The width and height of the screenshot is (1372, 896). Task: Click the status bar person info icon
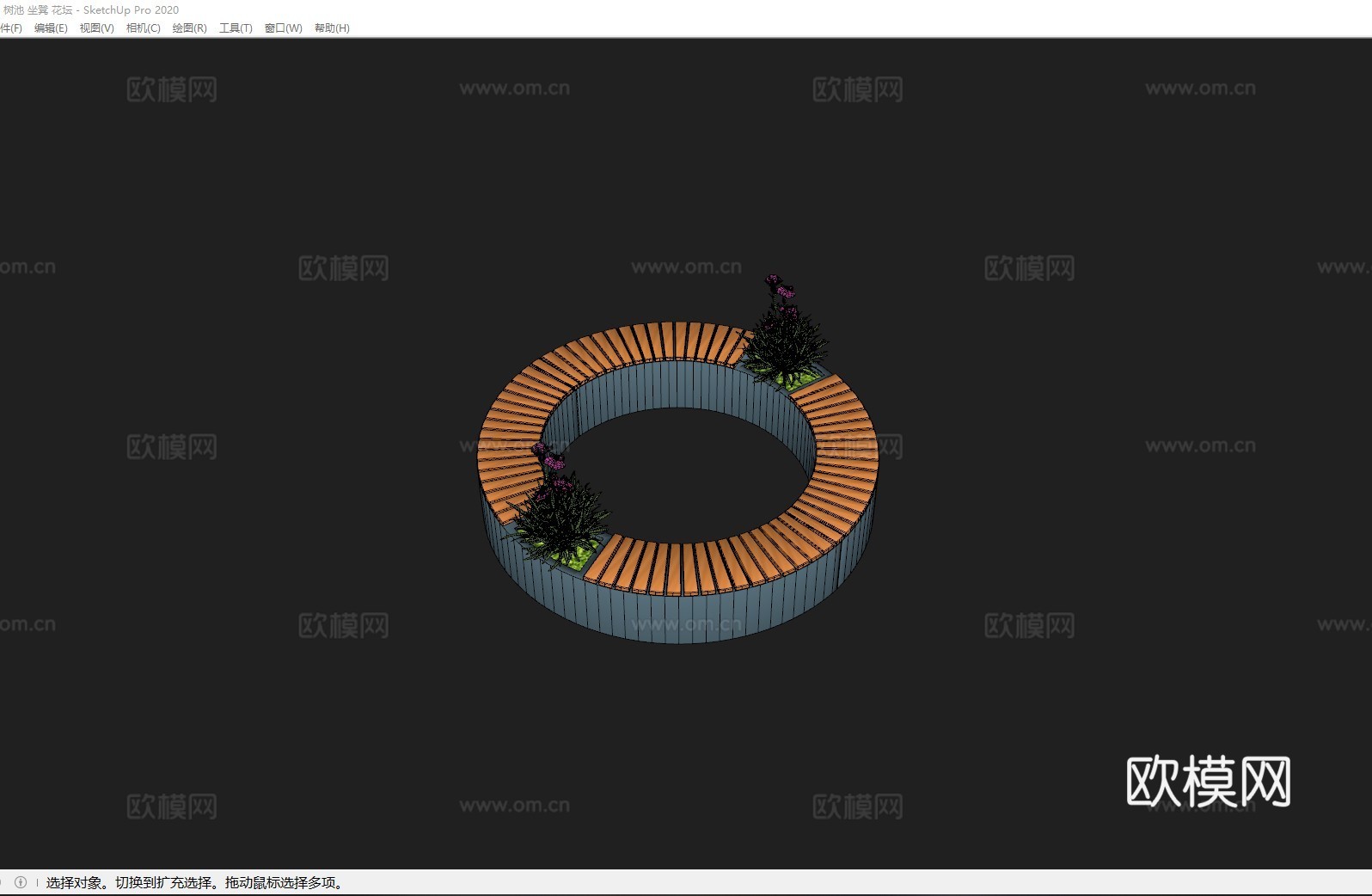(21, 882)
